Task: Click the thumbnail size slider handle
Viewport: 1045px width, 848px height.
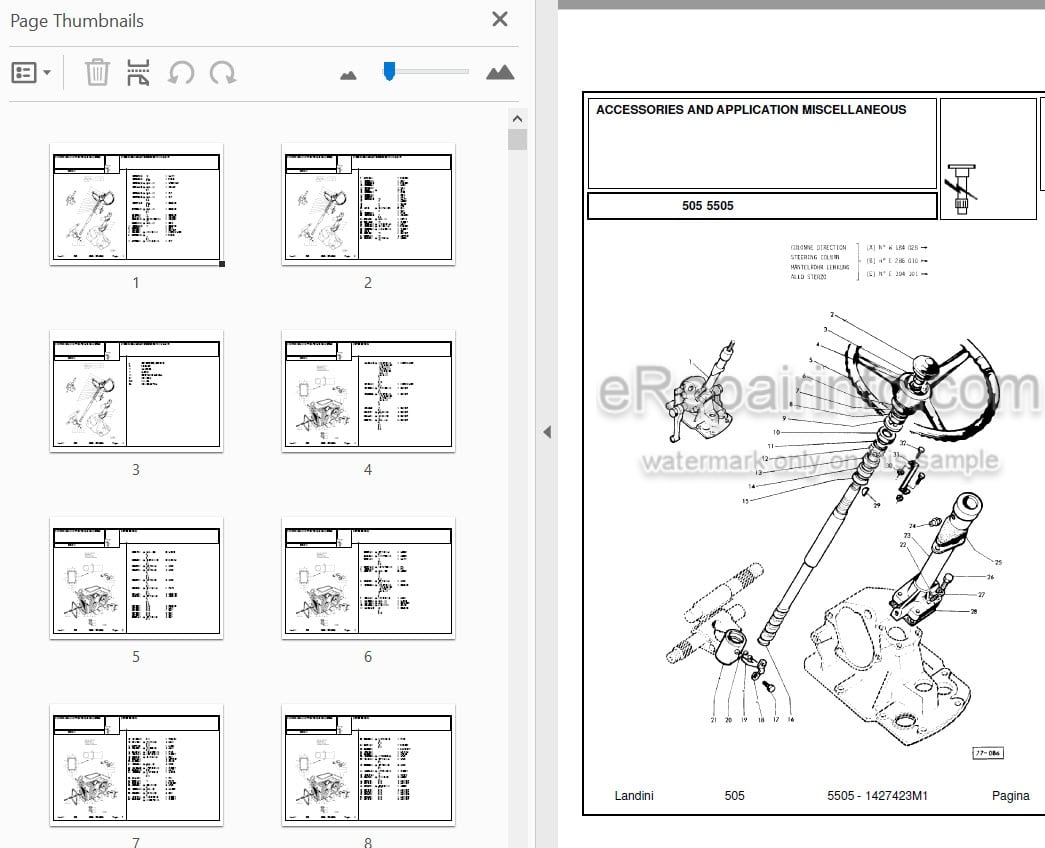Action: 389,71
